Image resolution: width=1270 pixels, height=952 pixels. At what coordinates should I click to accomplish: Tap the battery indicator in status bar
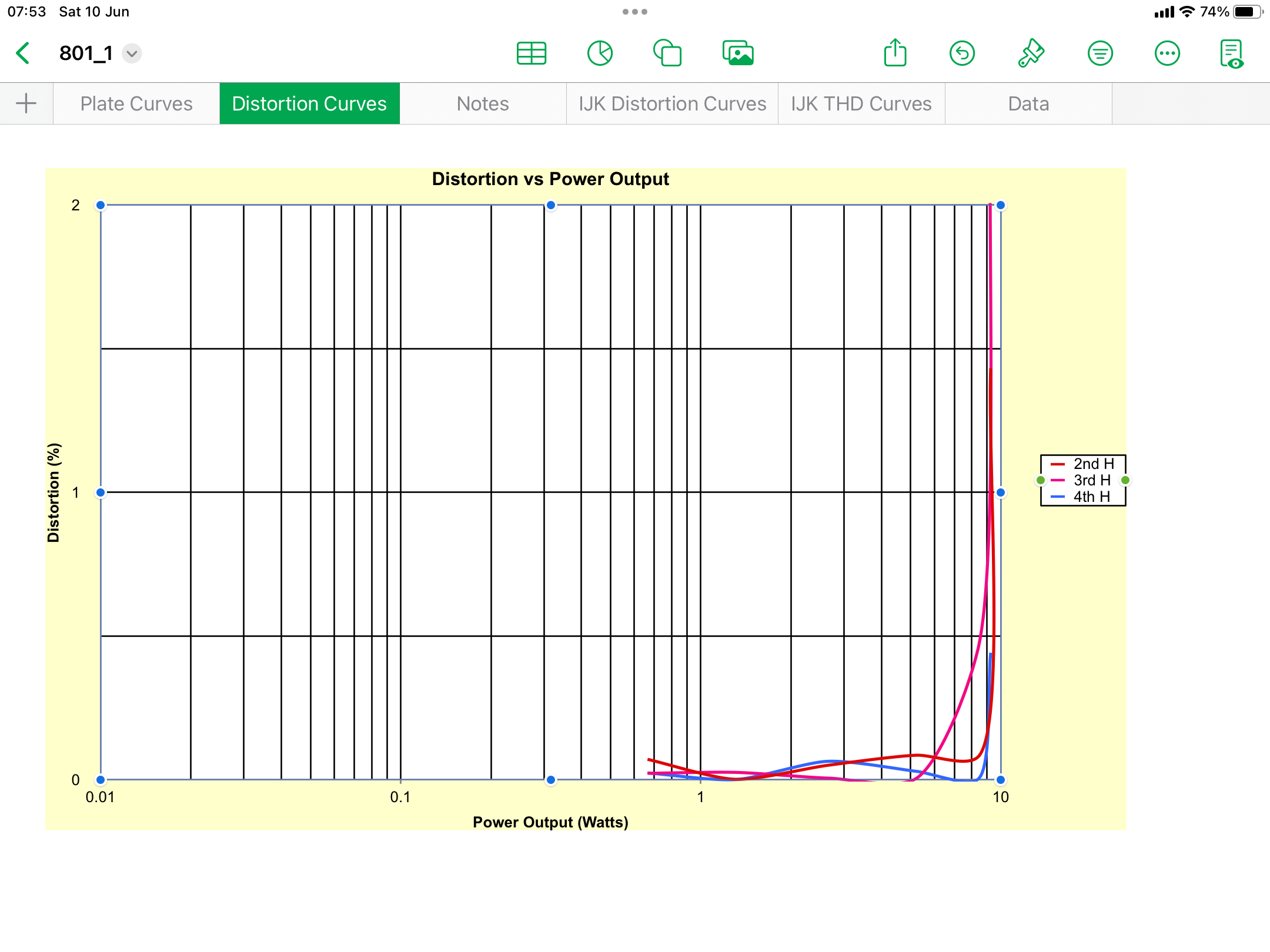[1248, 12]
